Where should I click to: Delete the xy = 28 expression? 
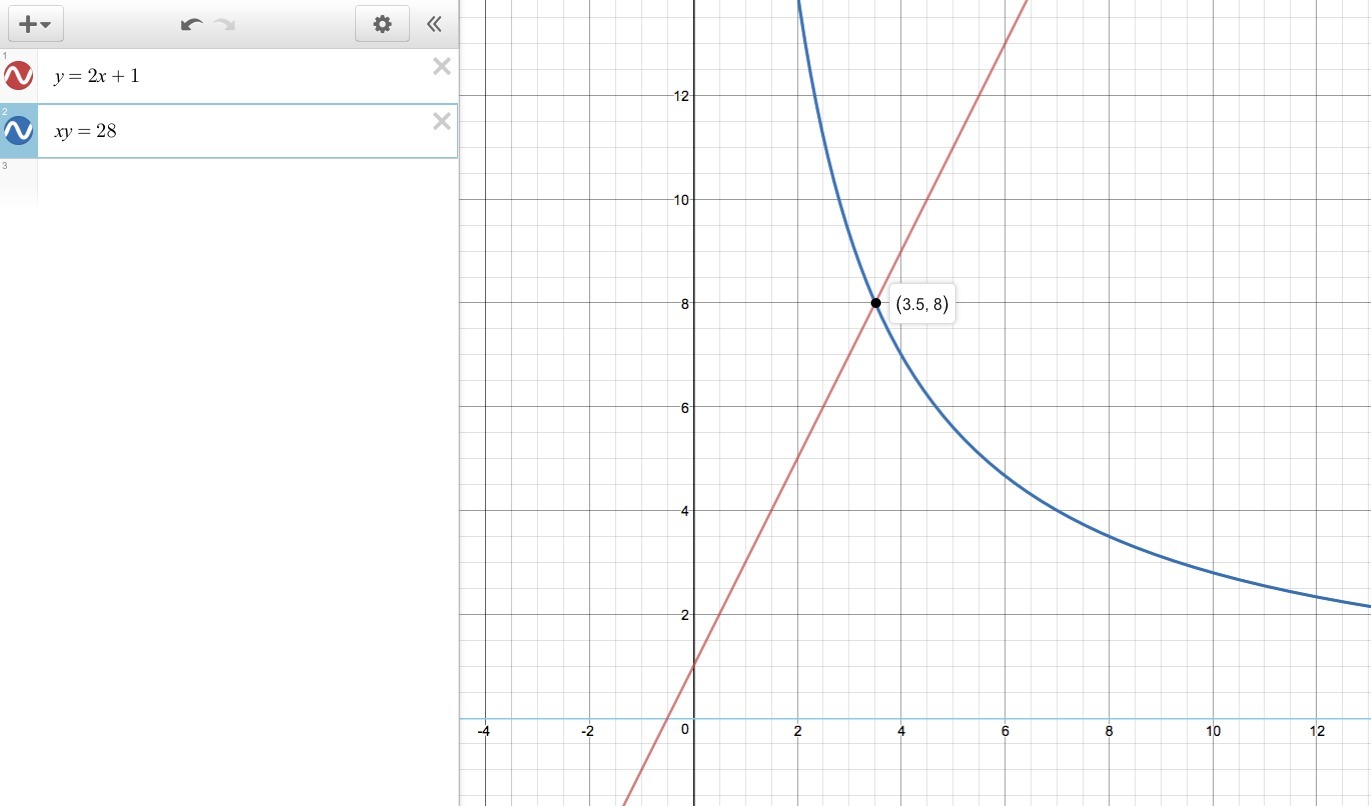pyautogui.click(x=441, y=121)
